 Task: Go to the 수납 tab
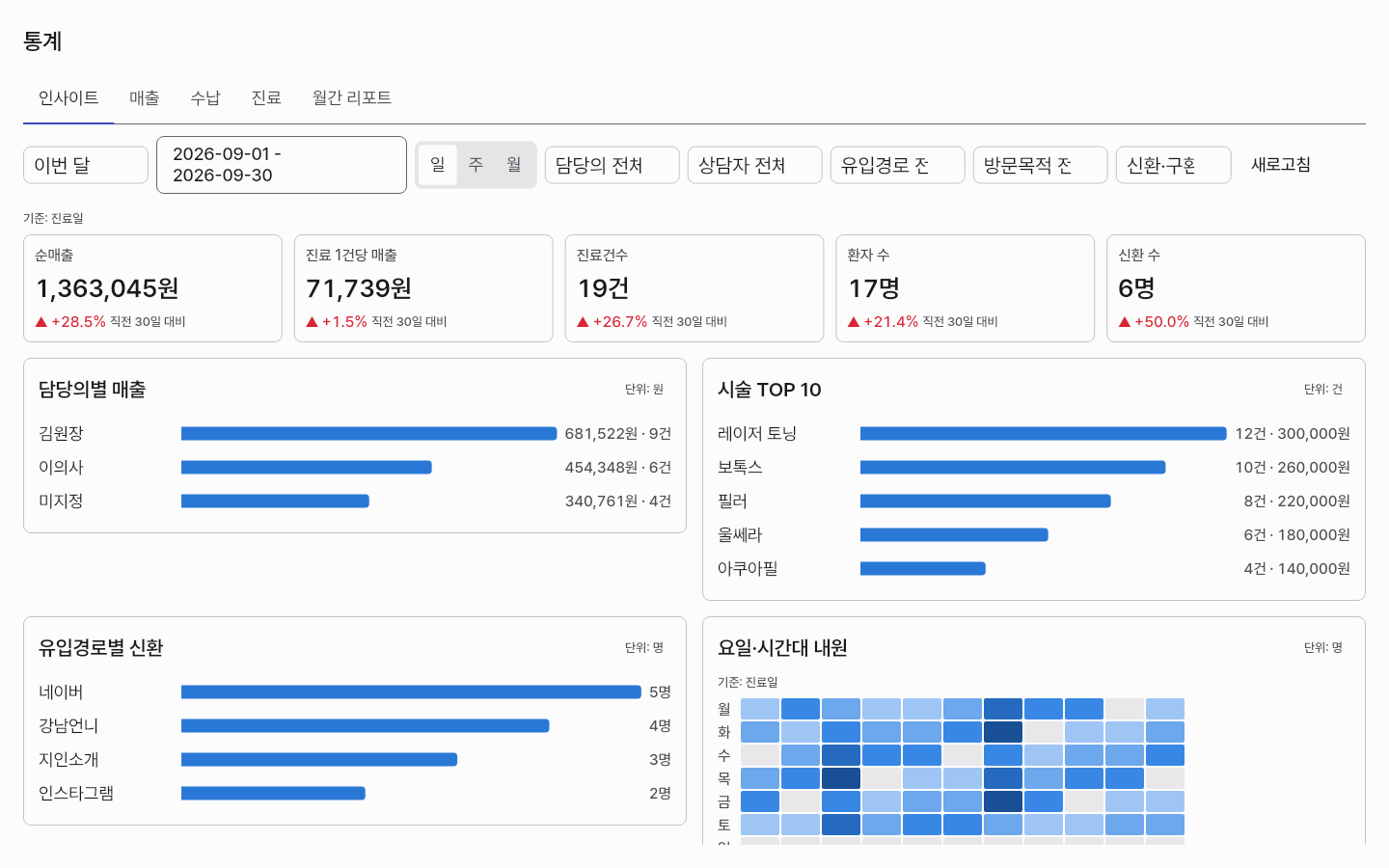205,98
